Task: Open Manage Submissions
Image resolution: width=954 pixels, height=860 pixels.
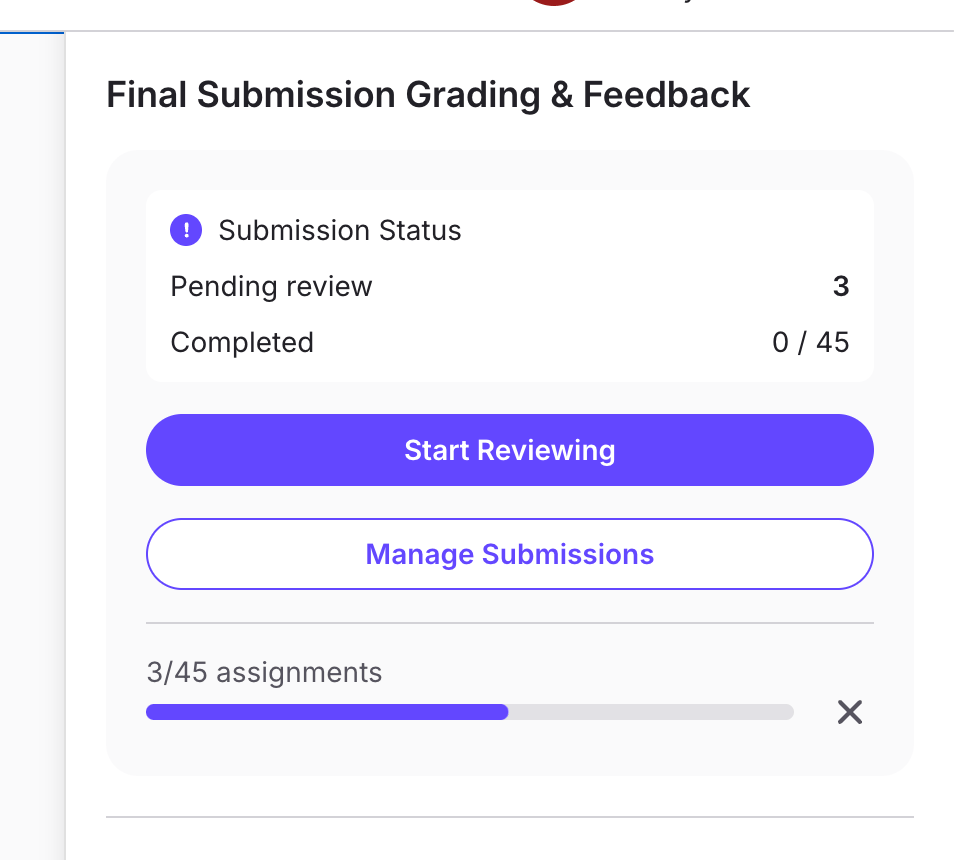Action: (510, 554)
